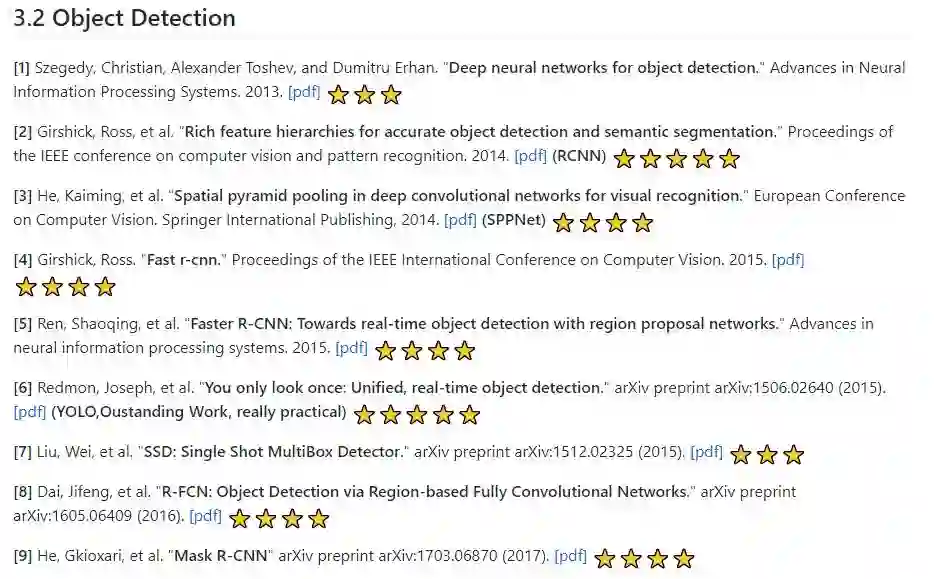Viewport: 936px width, 579px height.
Task: Click the first star of the Szegedy paper rating
Action: tap(339, 95)
